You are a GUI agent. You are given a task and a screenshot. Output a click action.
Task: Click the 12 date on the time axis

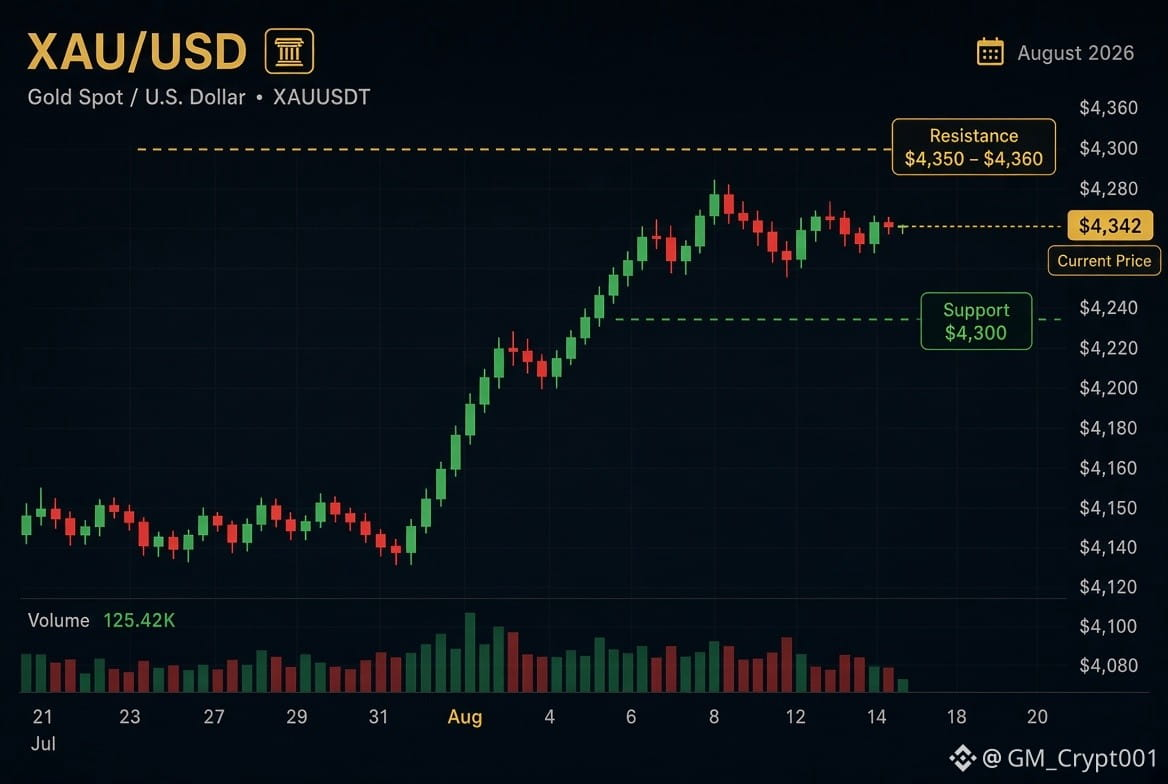coord(796,717)
